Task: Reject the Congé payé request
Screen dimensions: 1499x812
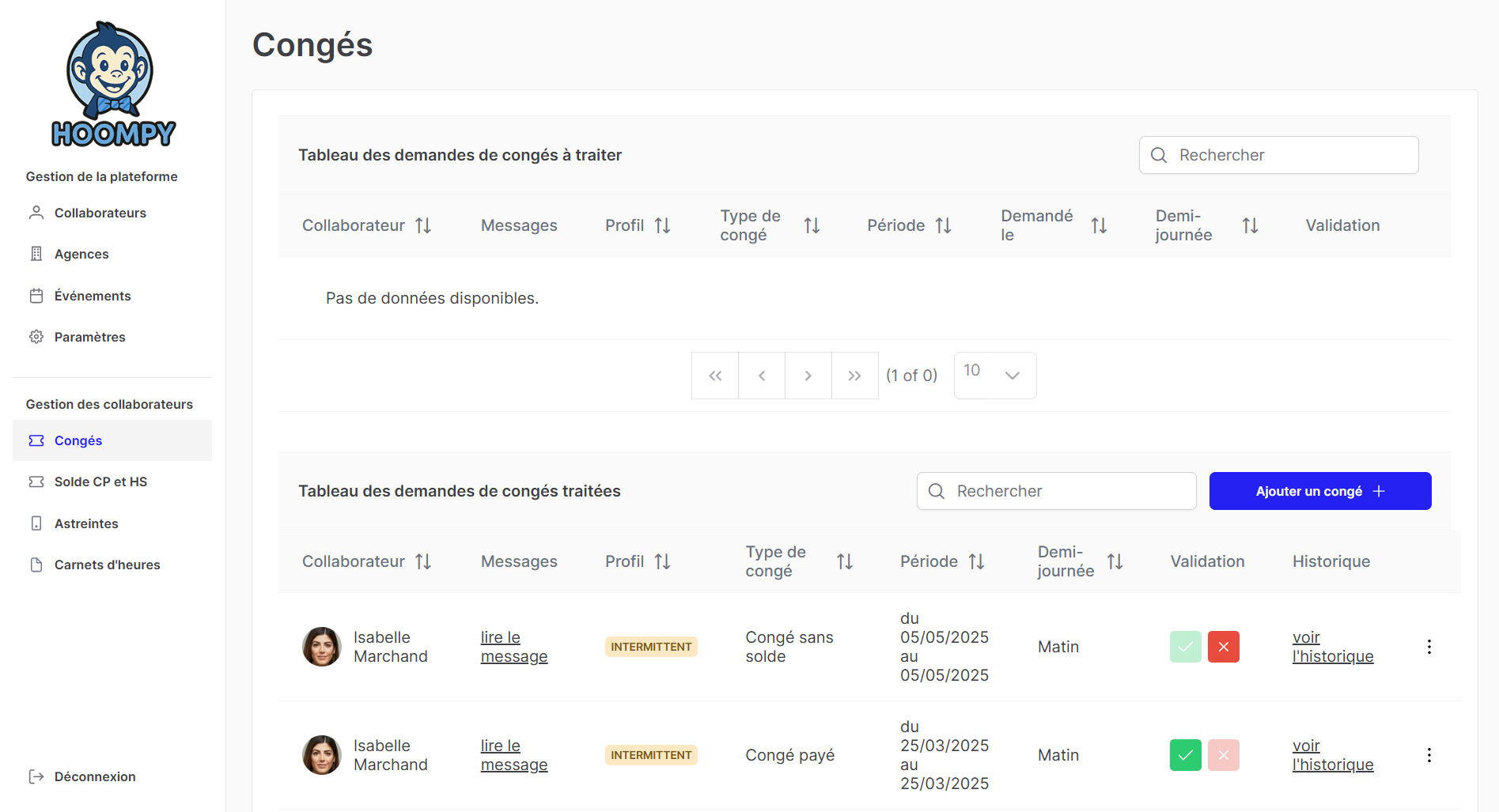Action: coord(1223,755)
